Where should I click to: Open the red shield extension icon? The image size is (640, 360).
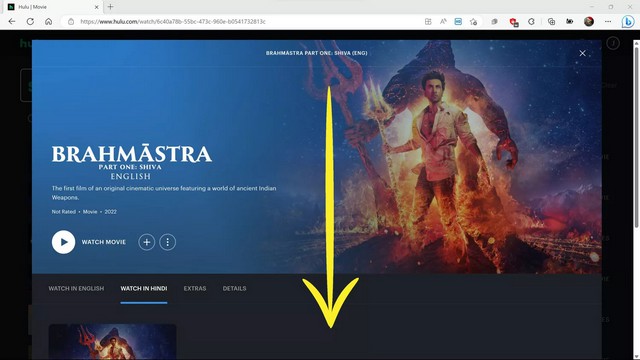pyautogui.click(x=513, y=22)
